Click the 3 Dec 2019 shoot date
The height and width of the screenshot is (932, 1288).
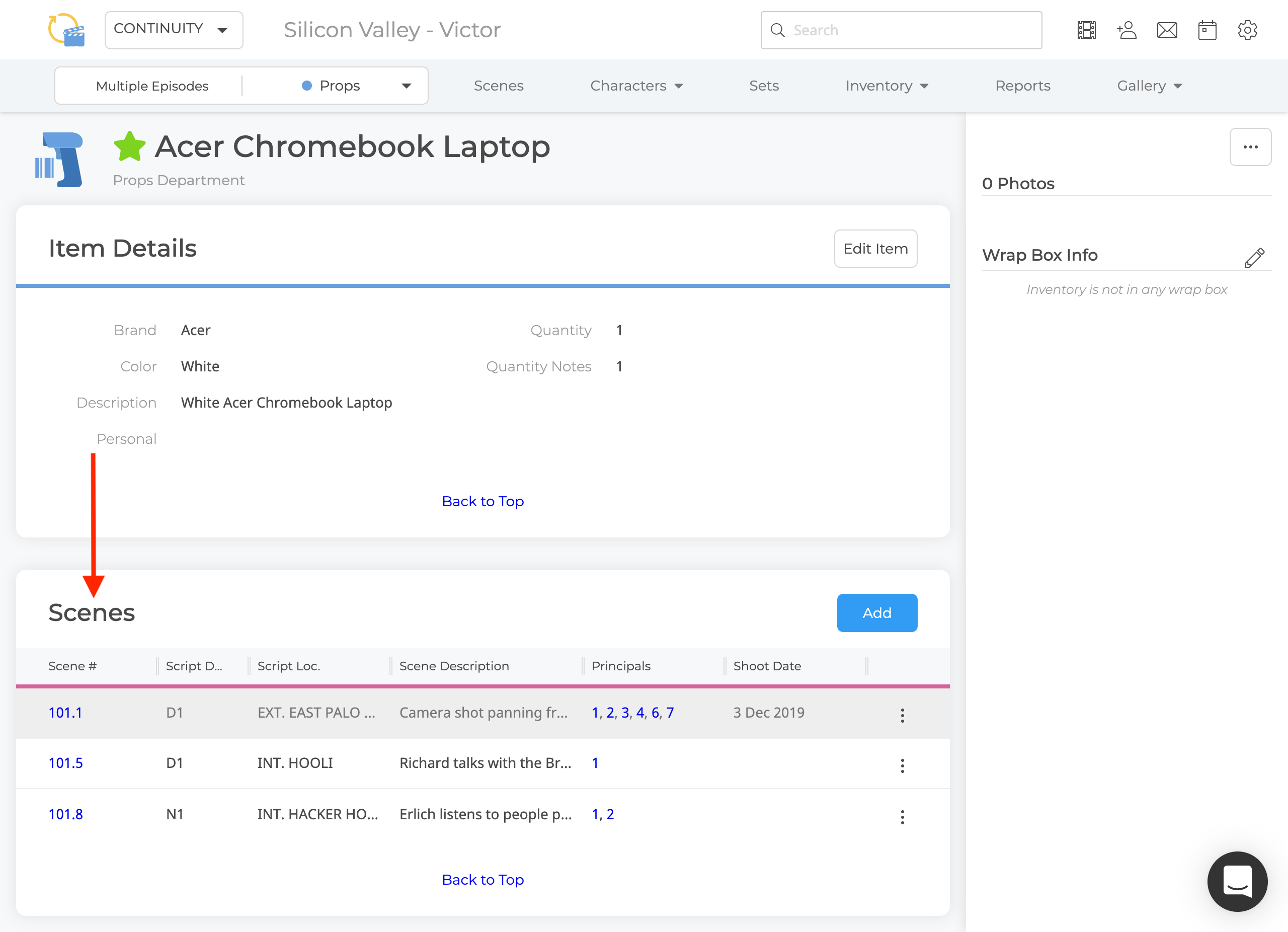(x=768, y=713)
